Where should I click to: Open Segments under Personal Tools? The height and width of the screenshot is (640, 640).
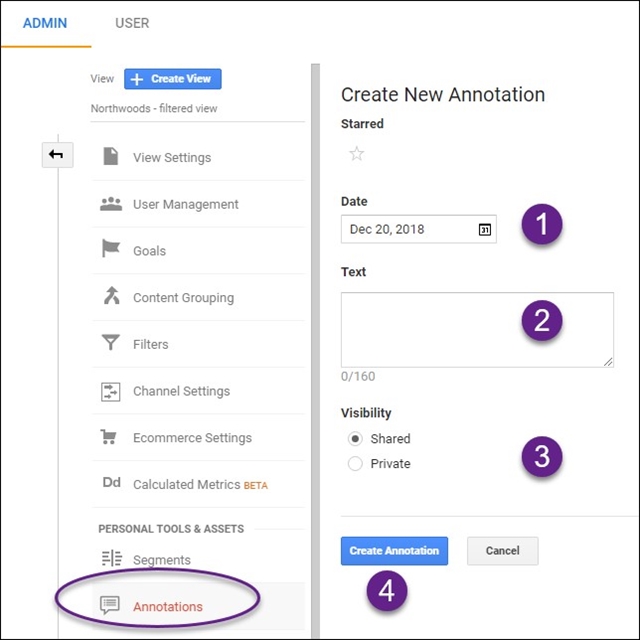[x=199, y=560]
